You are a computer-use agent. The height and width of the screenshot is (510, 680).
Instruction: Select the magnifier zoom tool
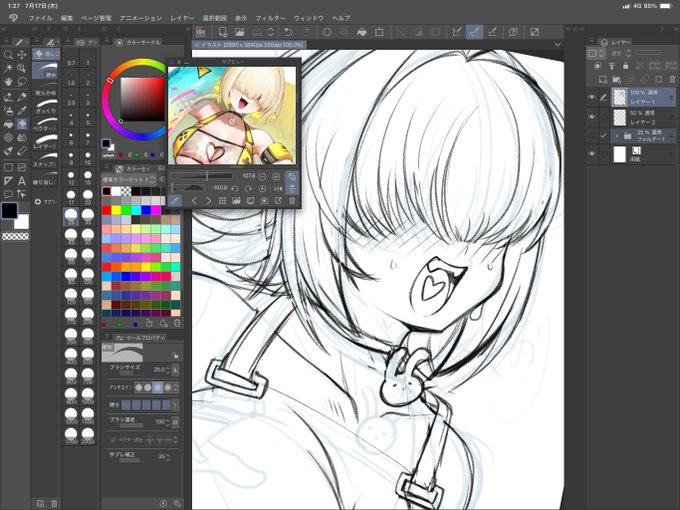pos(8,55)
